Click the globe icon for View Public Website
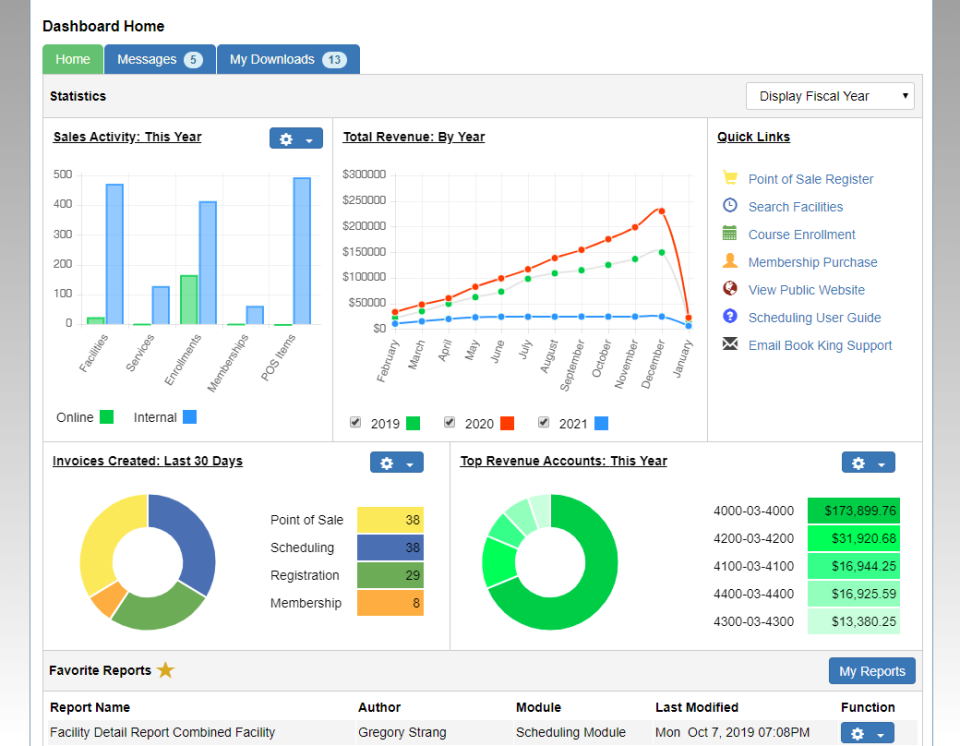The image size is (960, 746). point(730,289)
